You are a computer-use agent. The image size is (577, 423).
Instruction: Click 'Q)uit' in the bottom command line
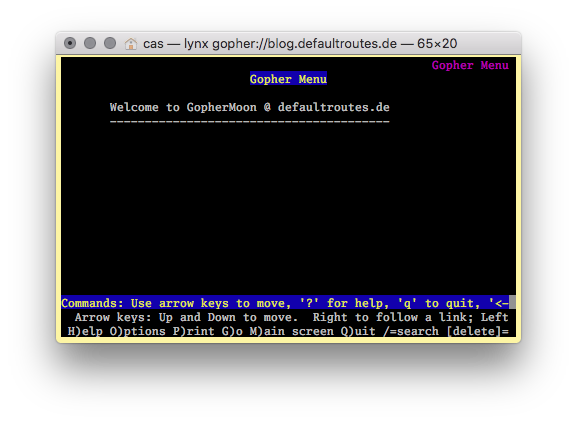pos(358,331)
